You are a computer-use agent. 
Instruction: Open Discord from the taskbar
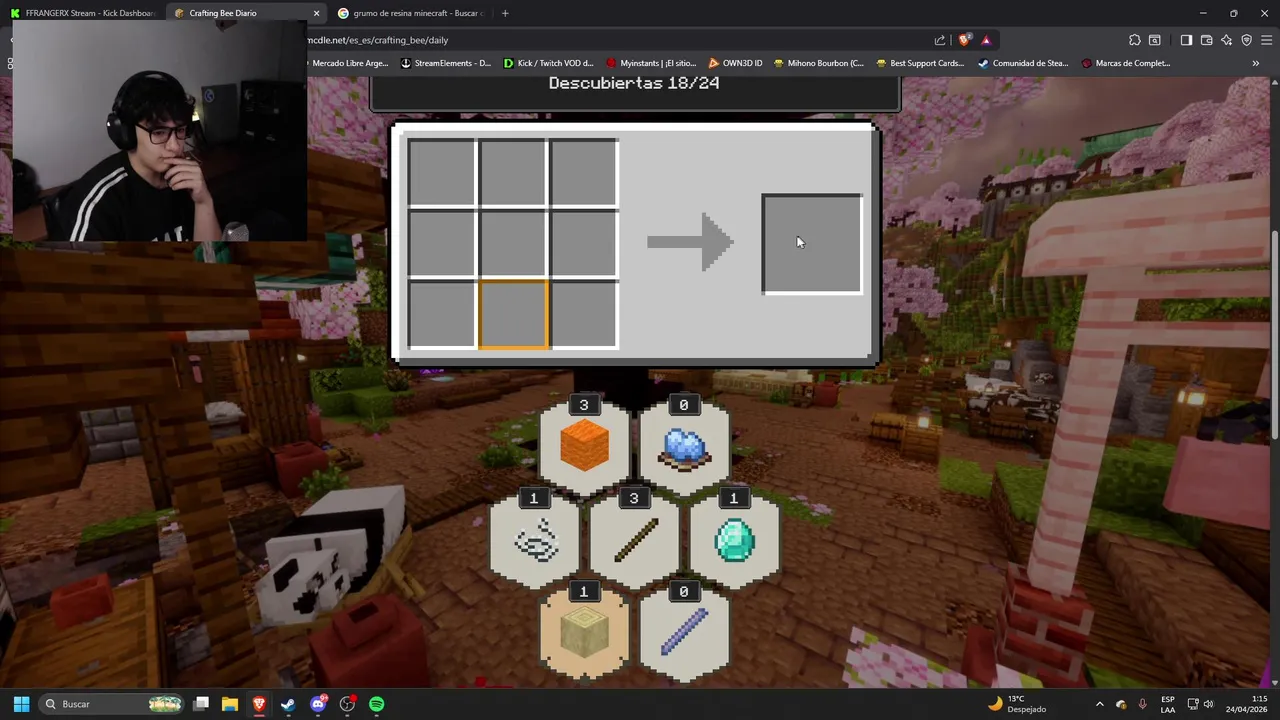(x=318, y=704)
